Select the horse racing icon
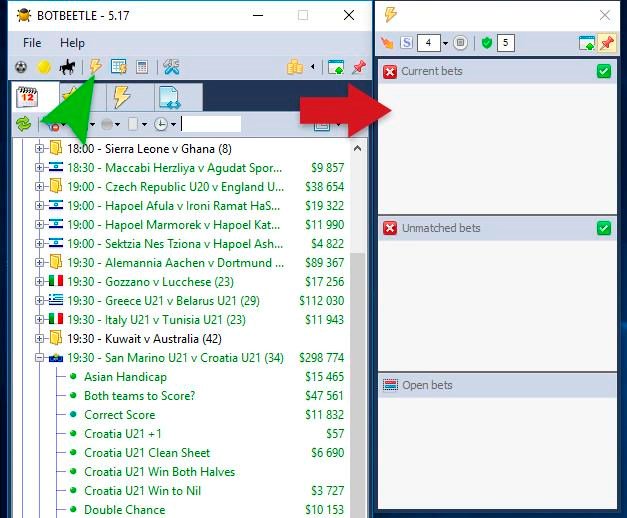The width and height of the screenshot is (627, 518). click(x=67, y=67)
